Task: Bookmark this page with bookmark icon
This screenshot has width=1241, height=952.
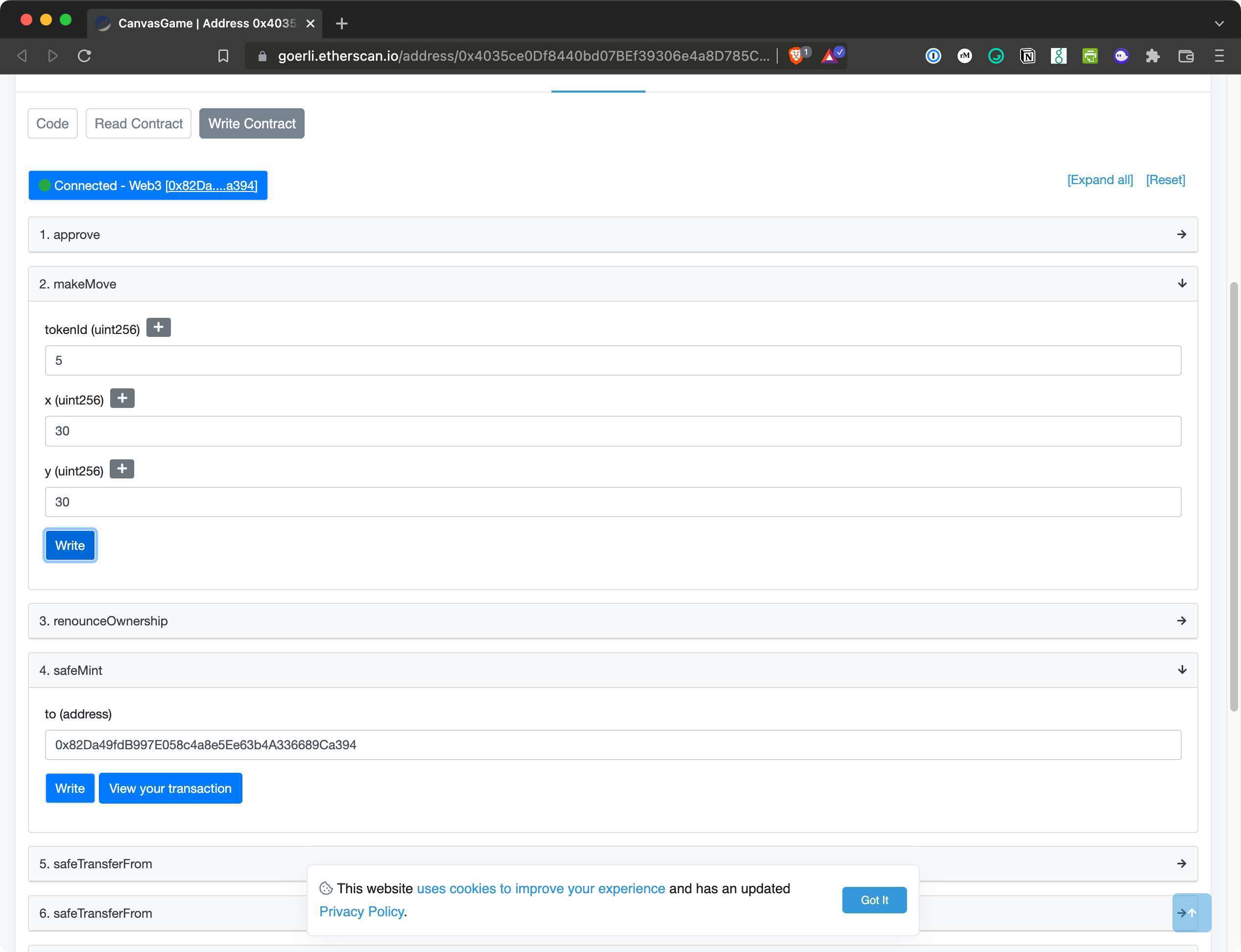Action: point(223,55)
